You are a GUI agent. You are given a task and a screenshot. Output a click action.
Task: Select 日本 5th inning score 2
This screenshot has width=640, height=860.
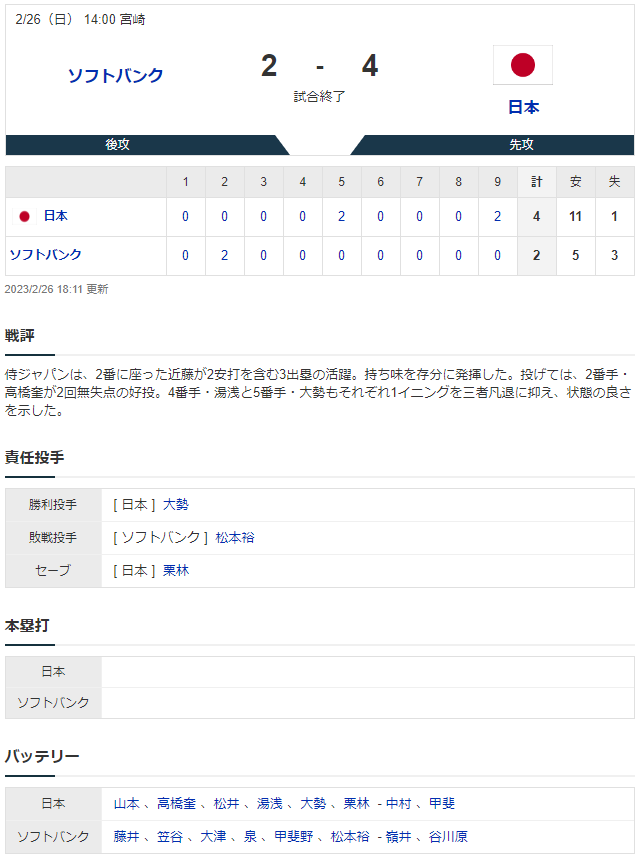(341, 217)
